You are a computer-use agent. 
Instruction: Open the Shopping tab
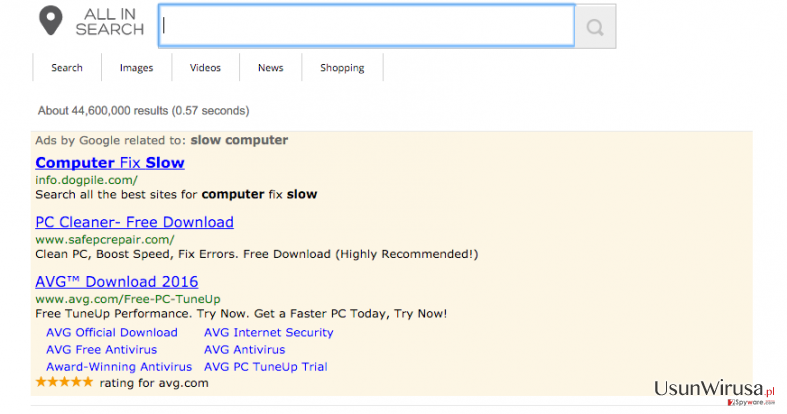tap(342, 67)
